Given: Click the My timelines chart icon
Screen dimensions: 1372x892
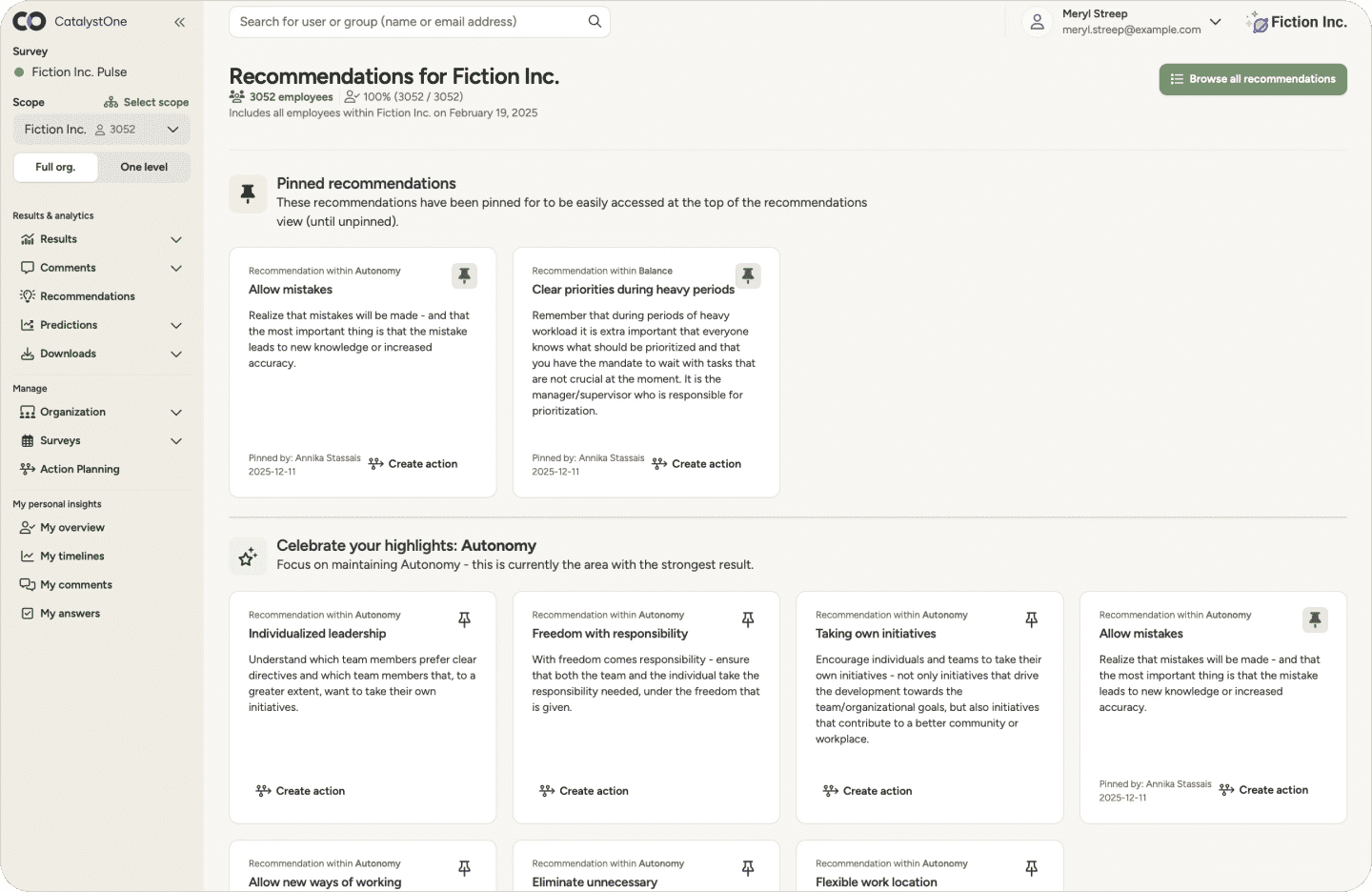Looking at the screenshot, I should (28, 556).
